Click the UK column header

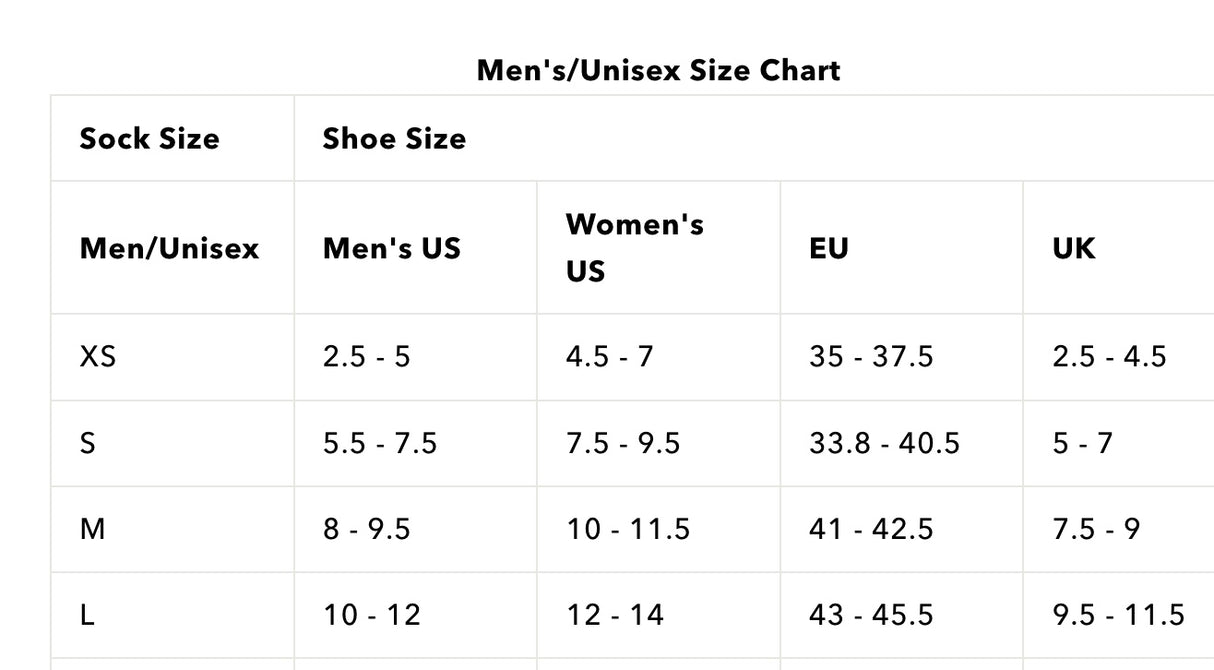point(1073,248)
